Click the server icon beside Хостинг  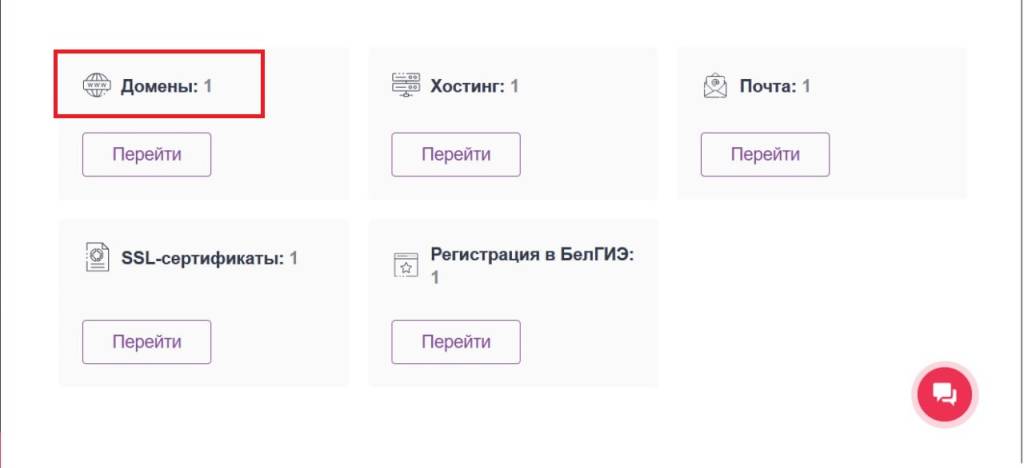[405, 86]
